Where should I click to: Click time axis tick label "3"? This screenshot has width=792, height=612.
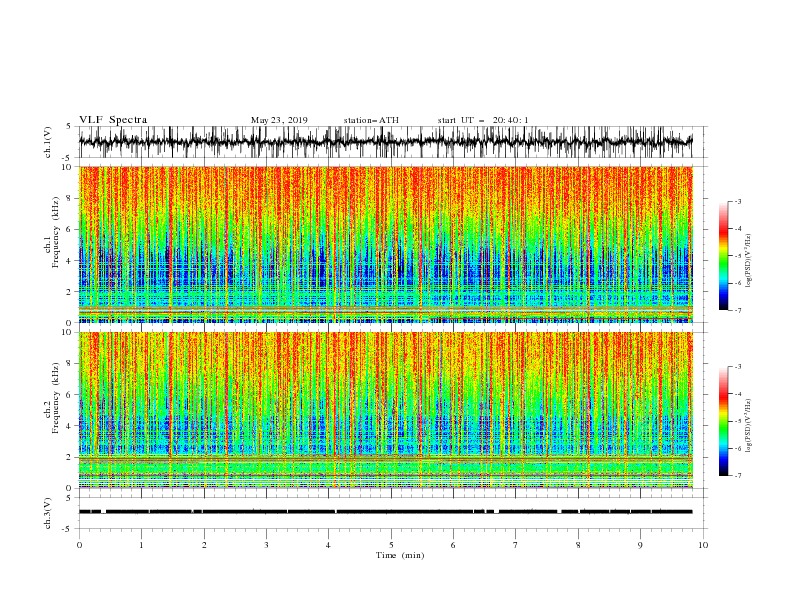[266, 545]
